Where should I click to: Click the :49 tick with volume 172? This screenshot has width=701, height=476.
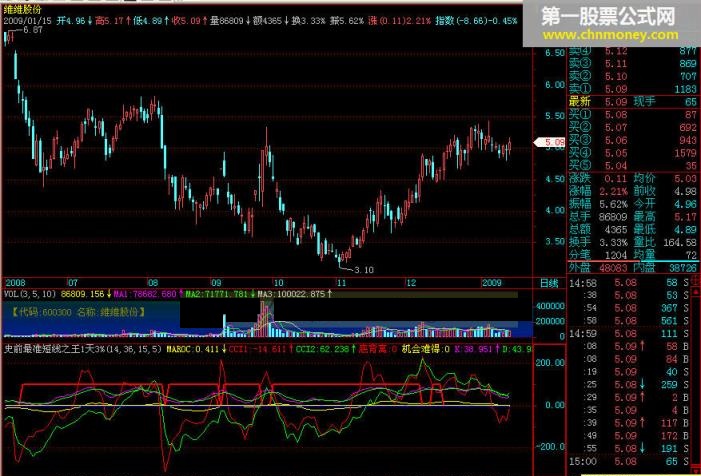point(637,435)
